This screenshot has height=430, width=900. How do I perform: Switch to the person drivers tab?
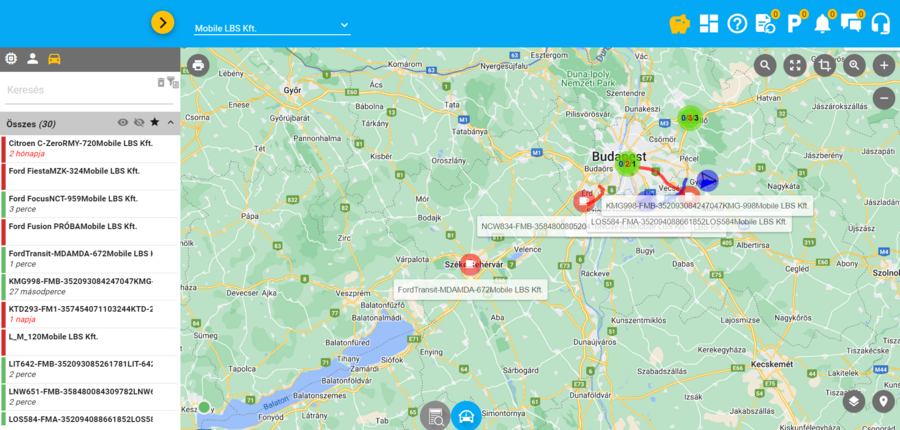point(33,58)
